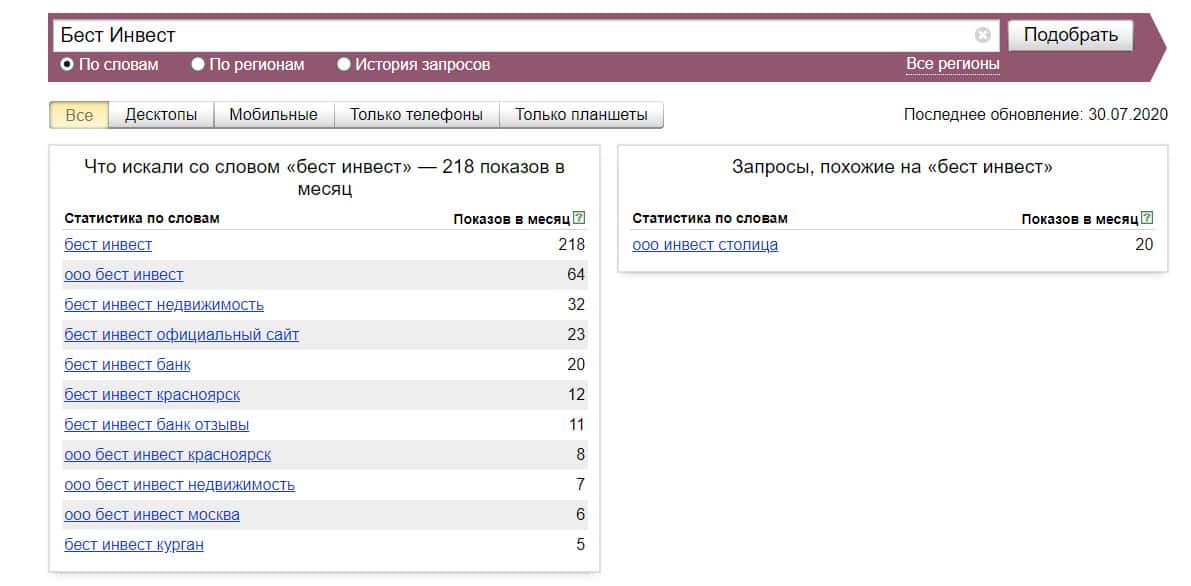This screenshot has height=586, width=1191.
Task: Switch to the "Только телефоны" tab
Action: coord(416,115)
